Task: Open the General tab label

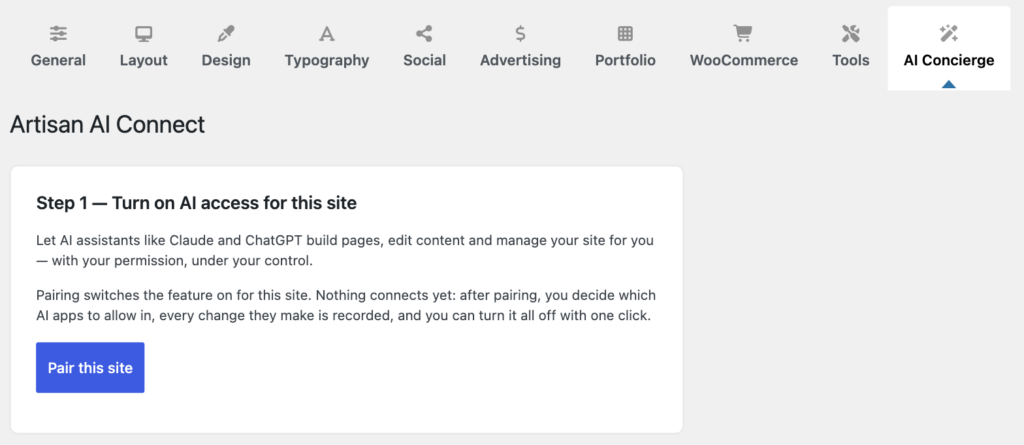Action: pyautogui.click(x=58, y=61)
